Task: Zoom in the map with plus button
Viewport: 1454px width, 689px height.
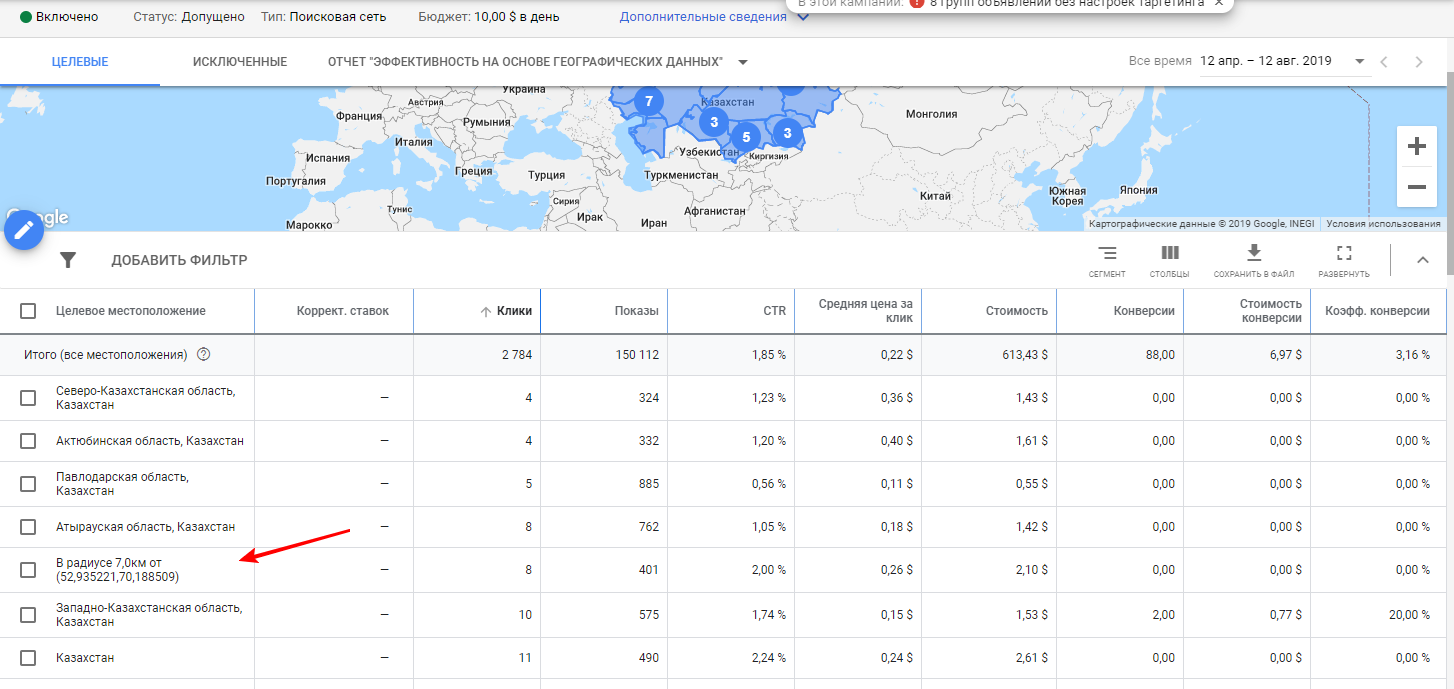Action: [x=1417, y=146]
